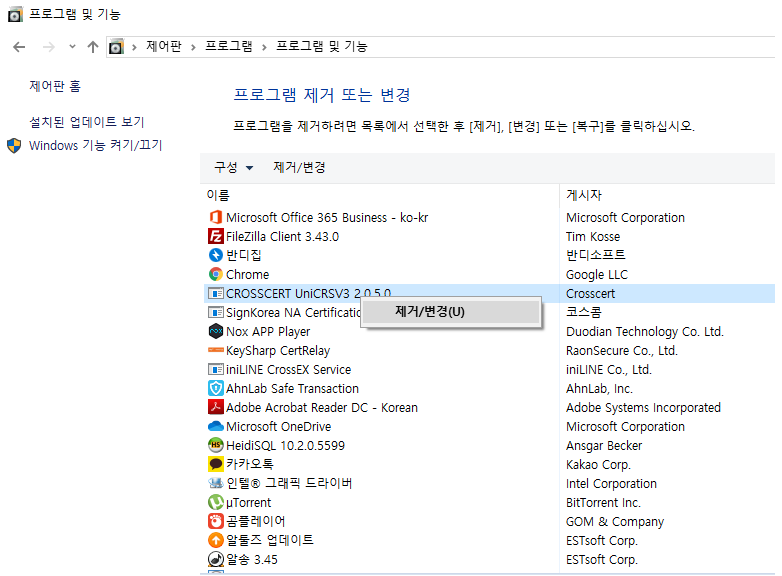Click the control panel icon in address bar
The height and width of the screenshot is (576, 782).
[x=116, y=47]
